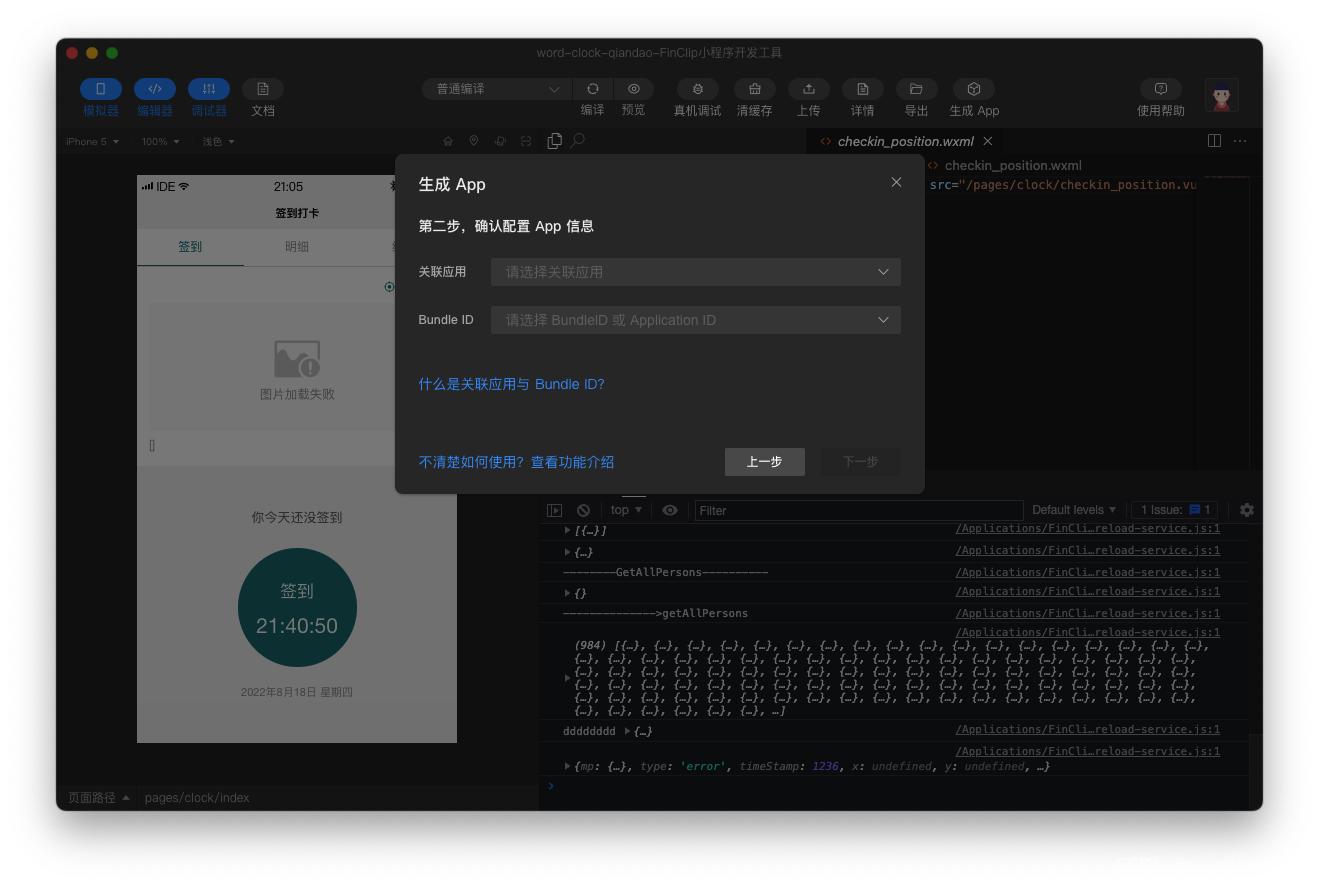The image size is (1319, 885).
Task: Open the Bundle ID dropdown
Action: click(695, 320)
